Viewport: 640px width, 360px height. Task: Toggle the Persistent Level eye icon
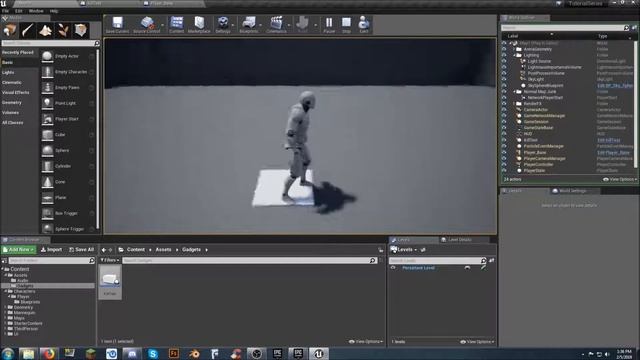(x=393, y=268)
